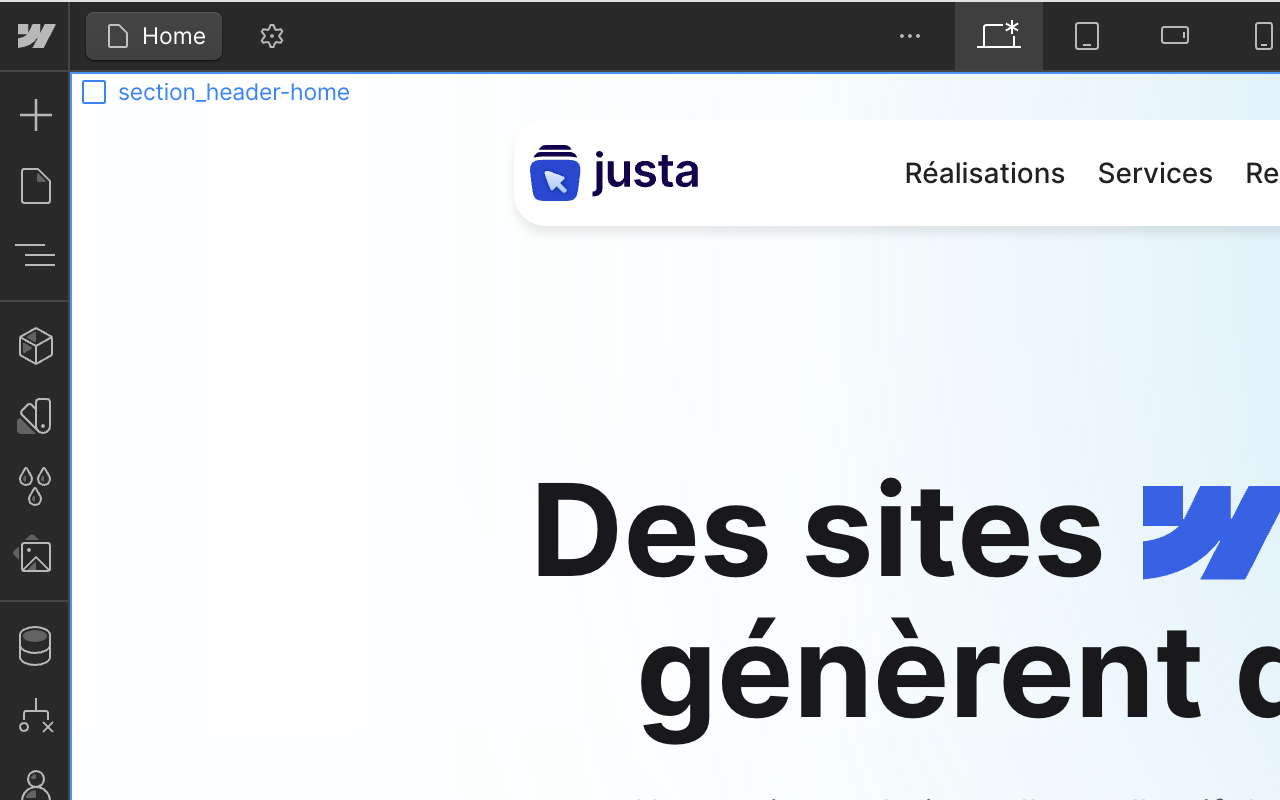Open the Style selectors panel
This screenshot has width=1280, height=800.
[35, 416]
